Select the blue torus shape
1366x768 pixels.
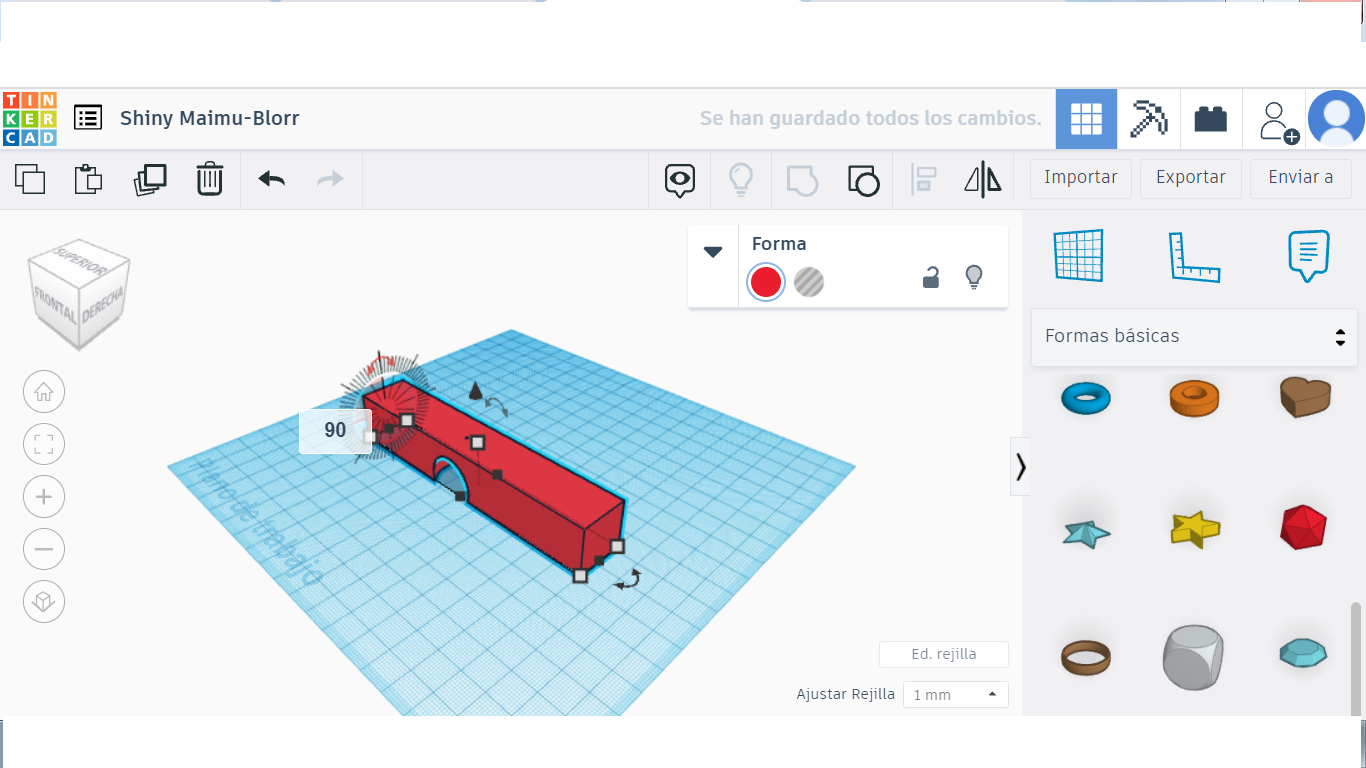[1086, 398]
